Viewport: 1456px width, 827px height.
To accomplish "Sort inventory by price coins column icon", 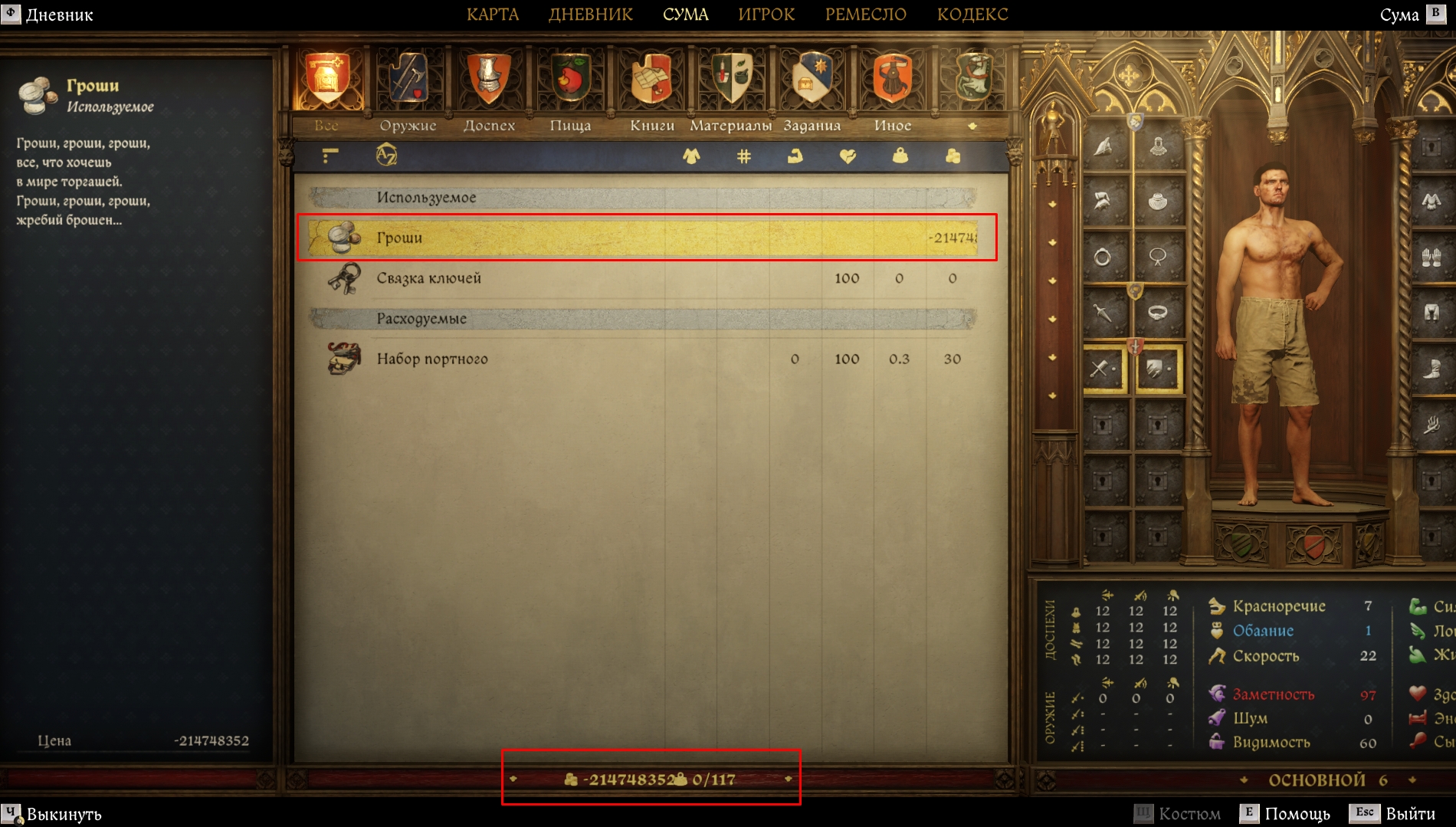I will tap(953, 156).
